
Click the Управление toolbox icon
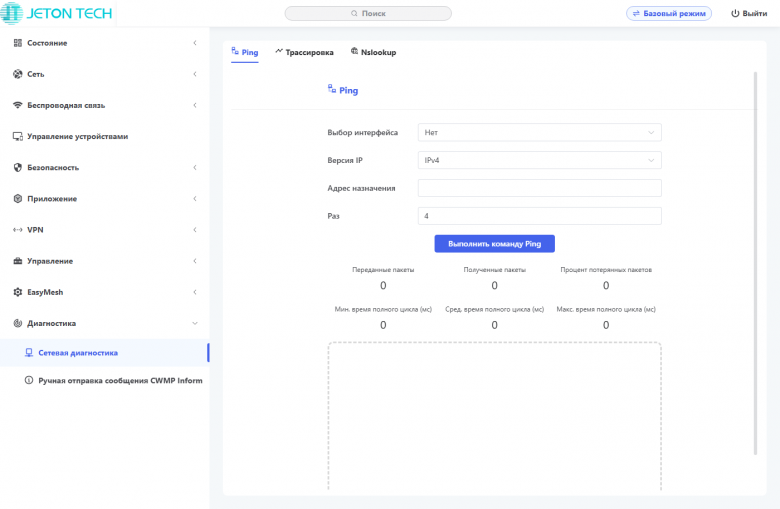click(17, 261)
